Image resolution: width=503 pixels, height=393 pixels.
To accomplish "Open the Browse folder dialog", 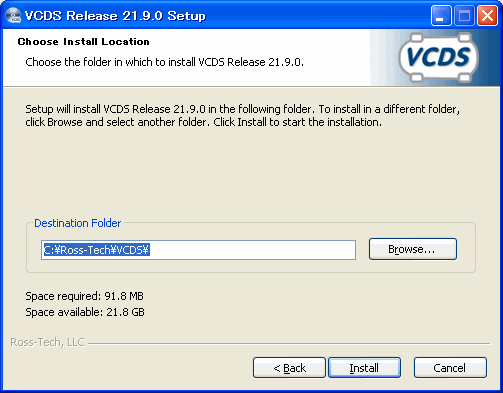I will pos(413,249).
